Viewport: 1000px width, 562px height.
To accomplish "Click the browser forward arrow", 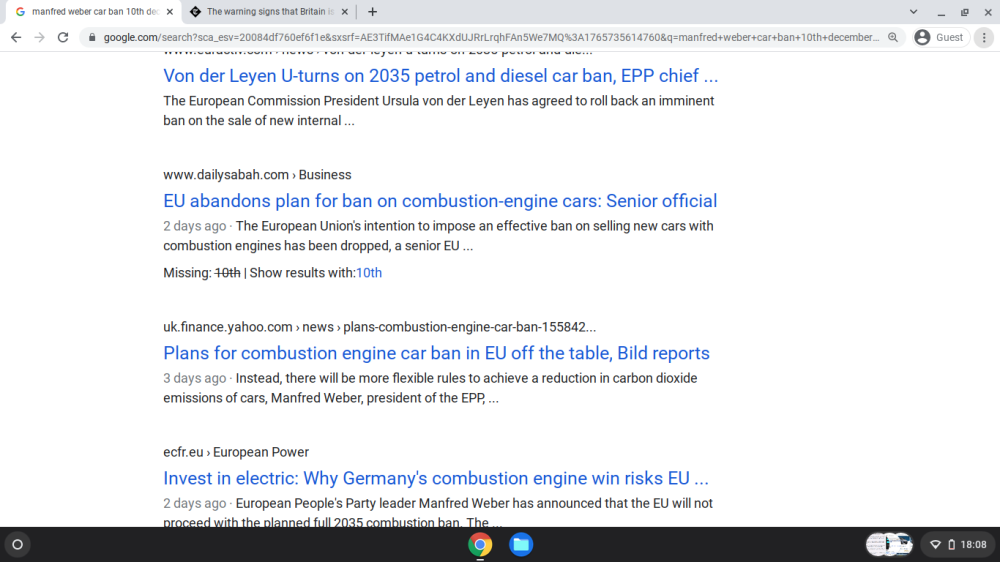I will pyautogui.click(x=40, y=38).
